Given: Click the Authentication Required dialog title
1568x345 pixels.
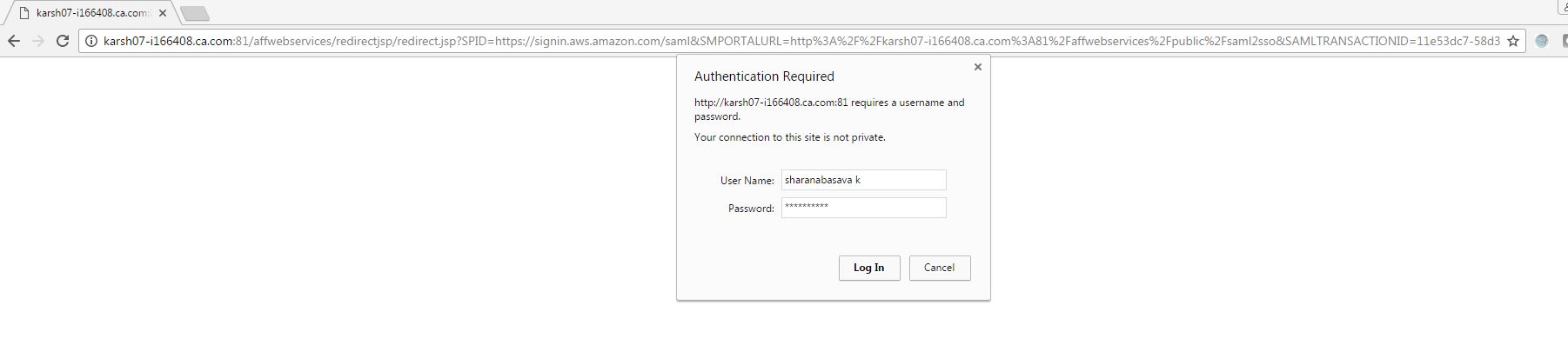Looking at the screenshot, I should point(764,76).
